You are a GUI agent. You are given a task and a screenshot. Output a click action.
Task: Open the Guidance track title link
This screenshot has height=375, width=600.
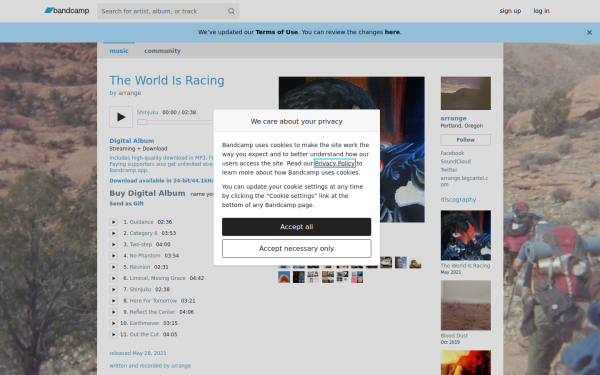[x=142, y=222]
